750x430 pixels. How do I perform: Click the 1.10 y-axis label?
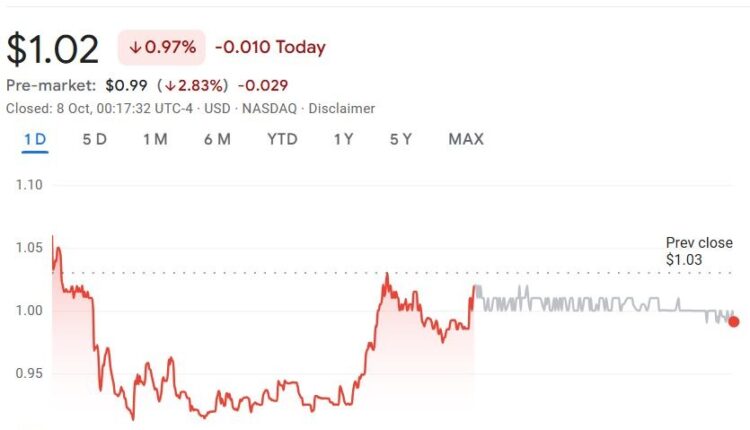[x=29, y=185]
